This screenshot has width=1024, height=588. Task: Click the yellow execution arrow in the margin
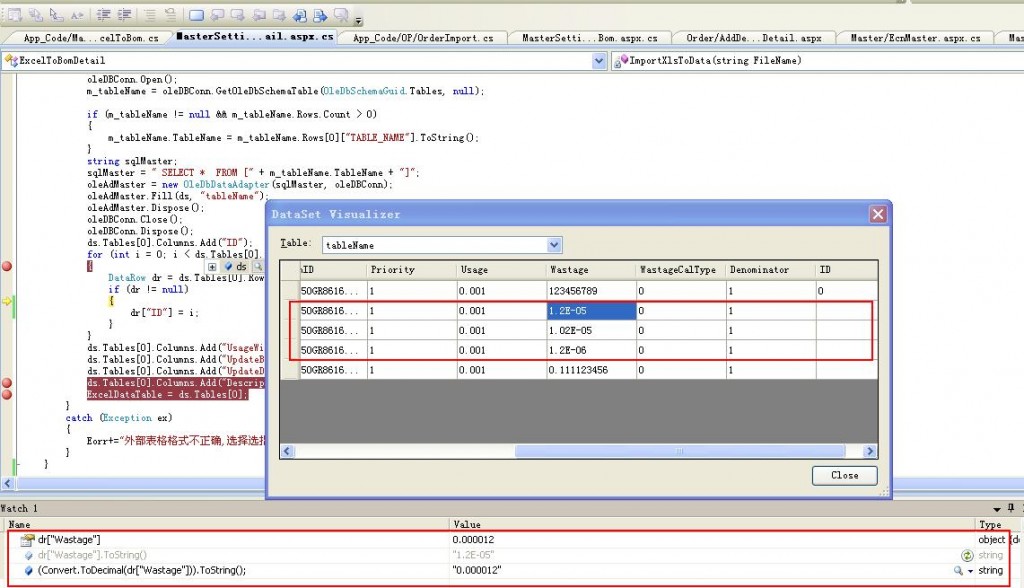(x=8, y=300)
